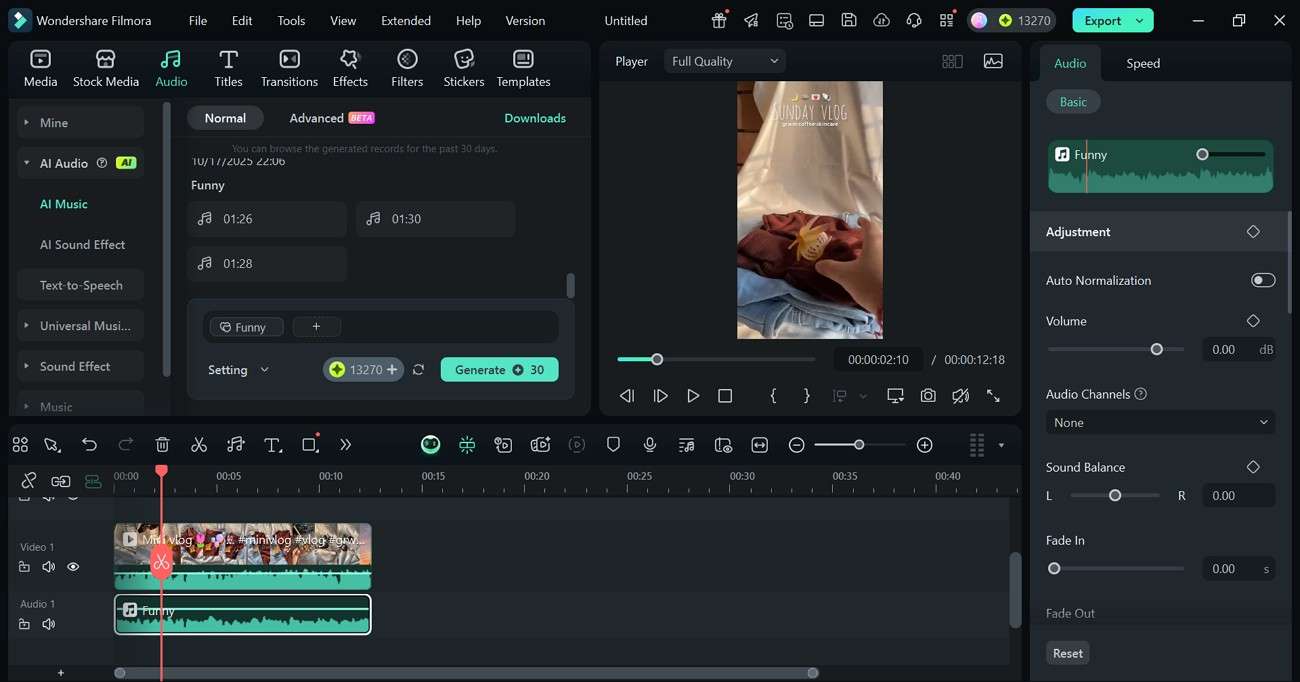Viewport: 1300px width, 682px height.
Task: Click the customer support headset icon
Action: point(914,20)
